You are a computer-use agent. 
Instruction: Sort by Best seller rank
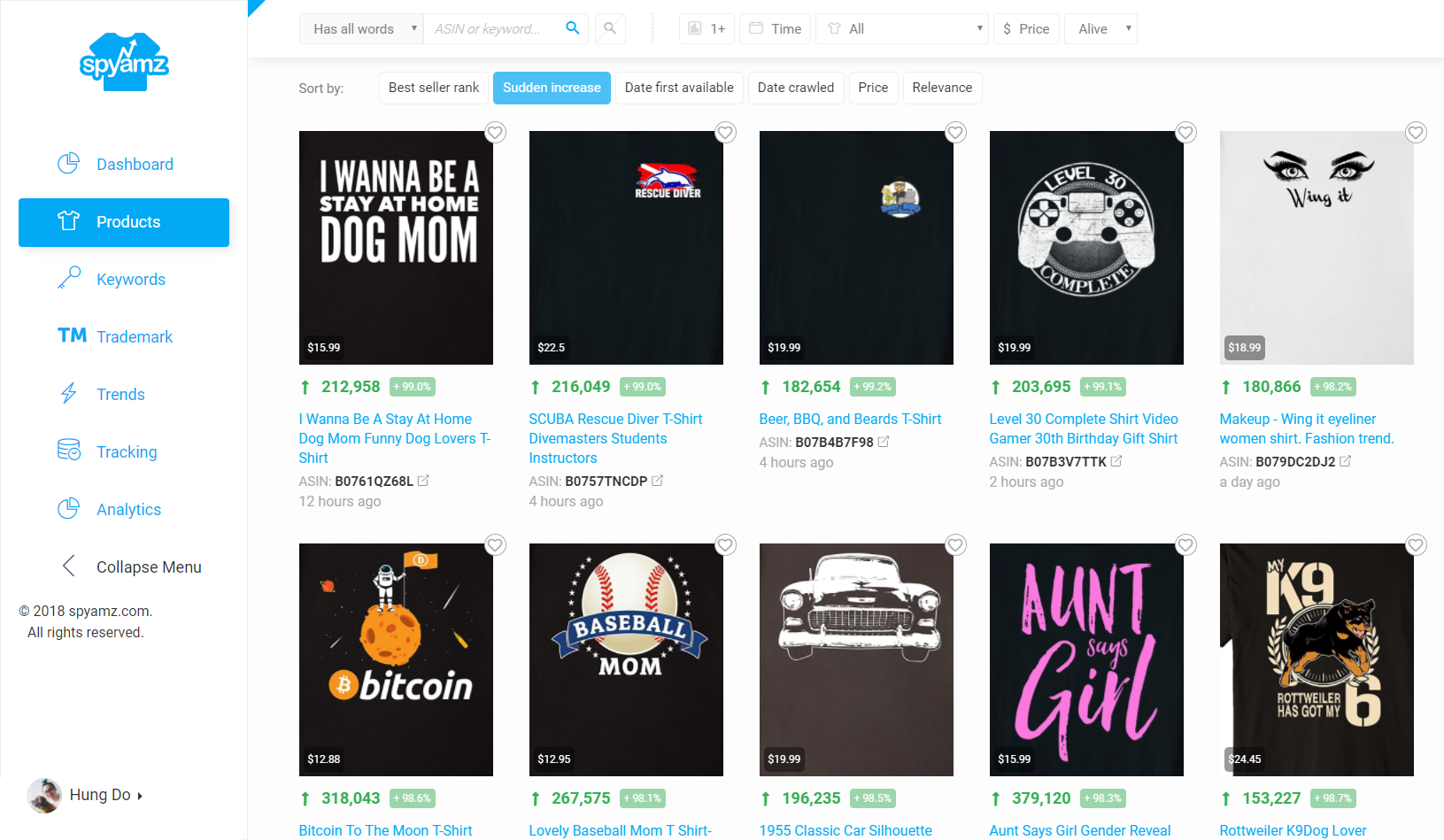coord(434,88)
